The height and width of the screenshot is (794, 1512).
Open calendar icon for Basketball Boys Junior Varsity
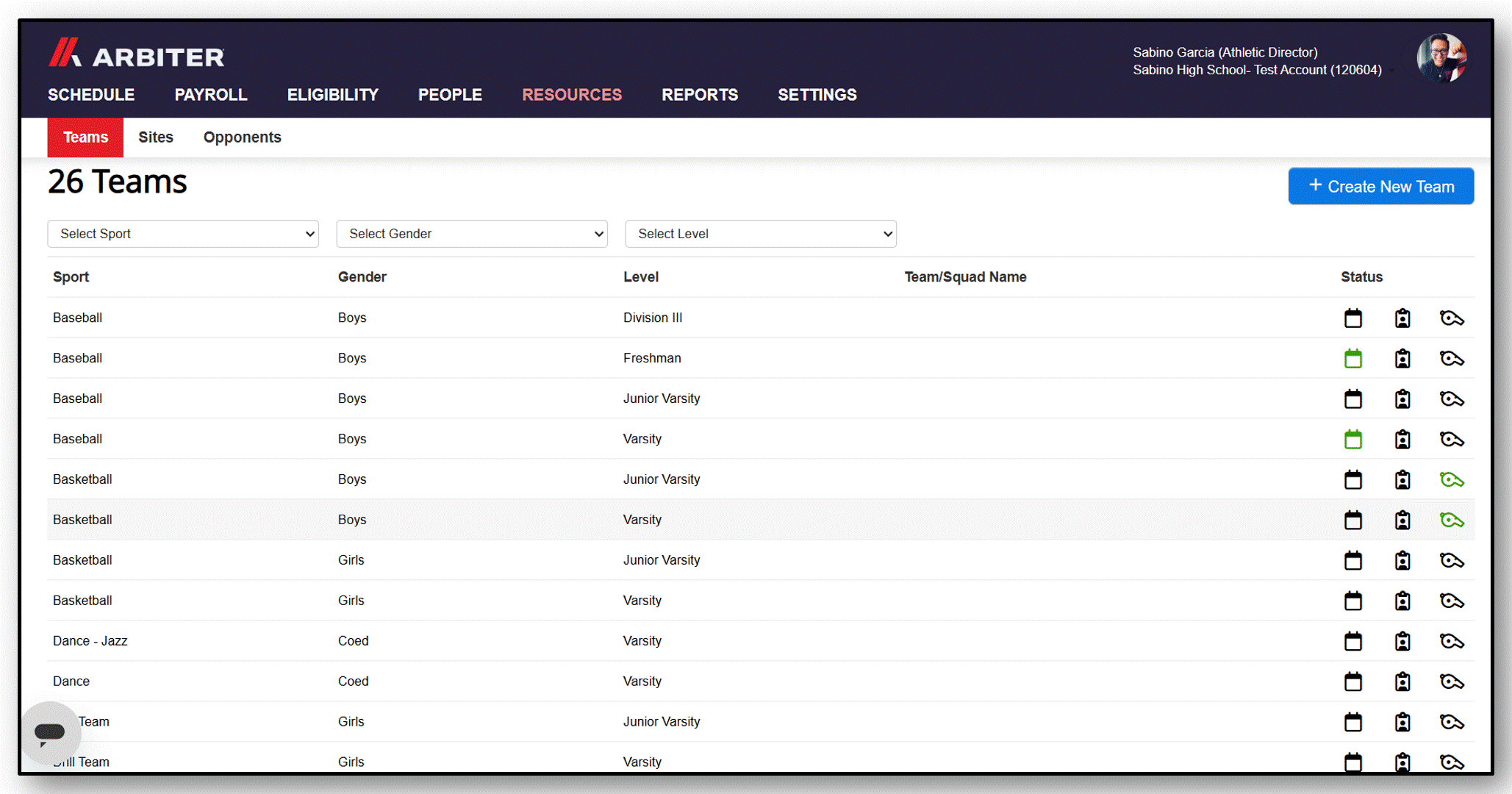tap(1352, 479)
